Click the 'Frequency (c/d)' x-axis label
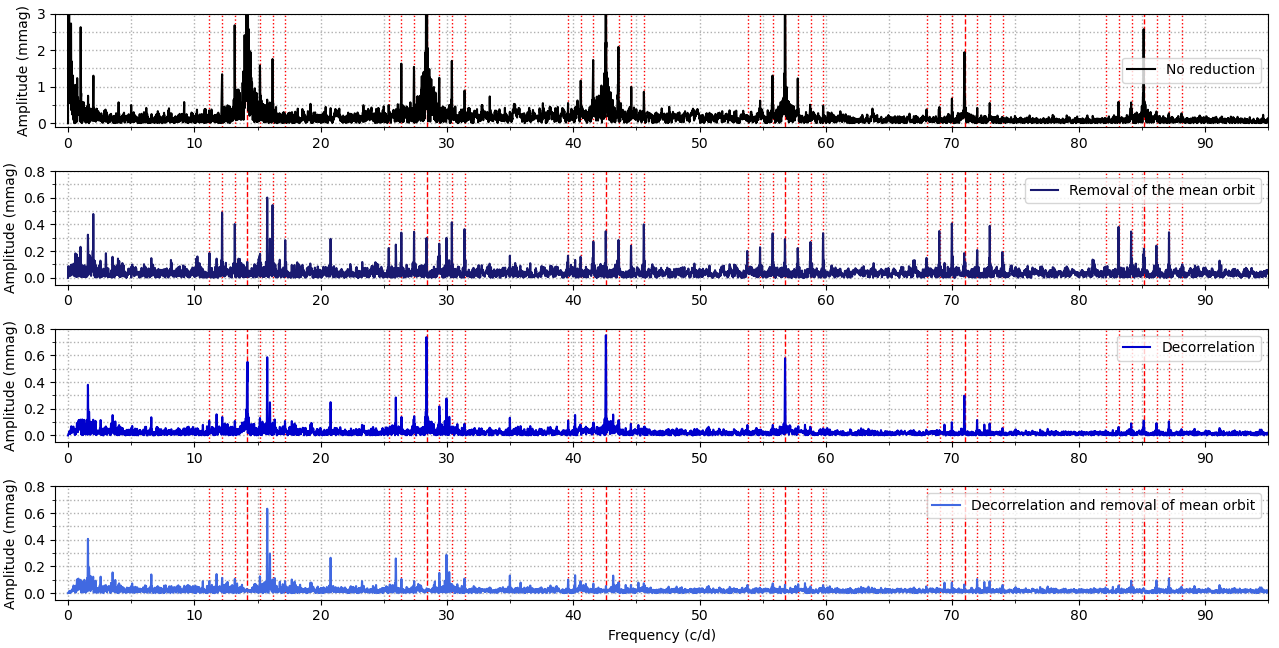 (661, 636)
